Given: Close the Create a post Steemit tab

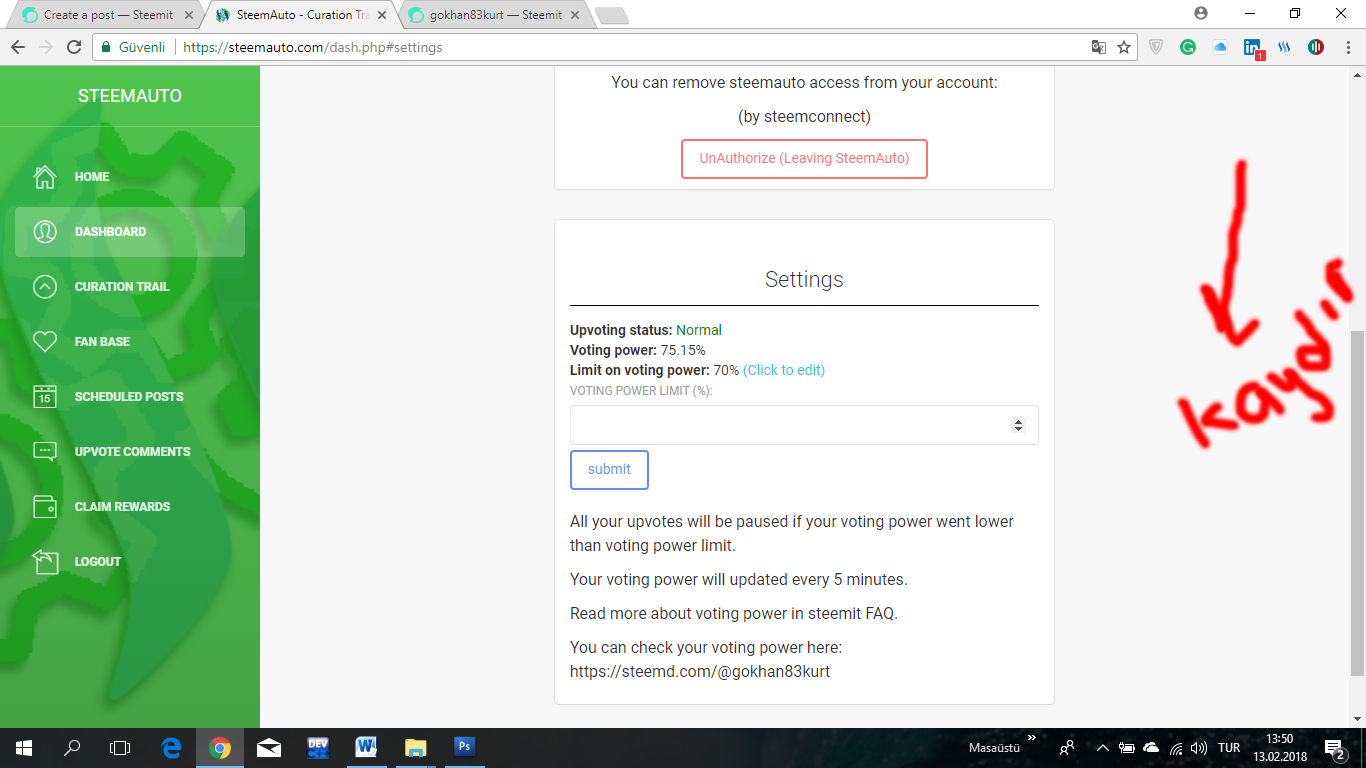Looking at the screenshot, I should [190, 15].
